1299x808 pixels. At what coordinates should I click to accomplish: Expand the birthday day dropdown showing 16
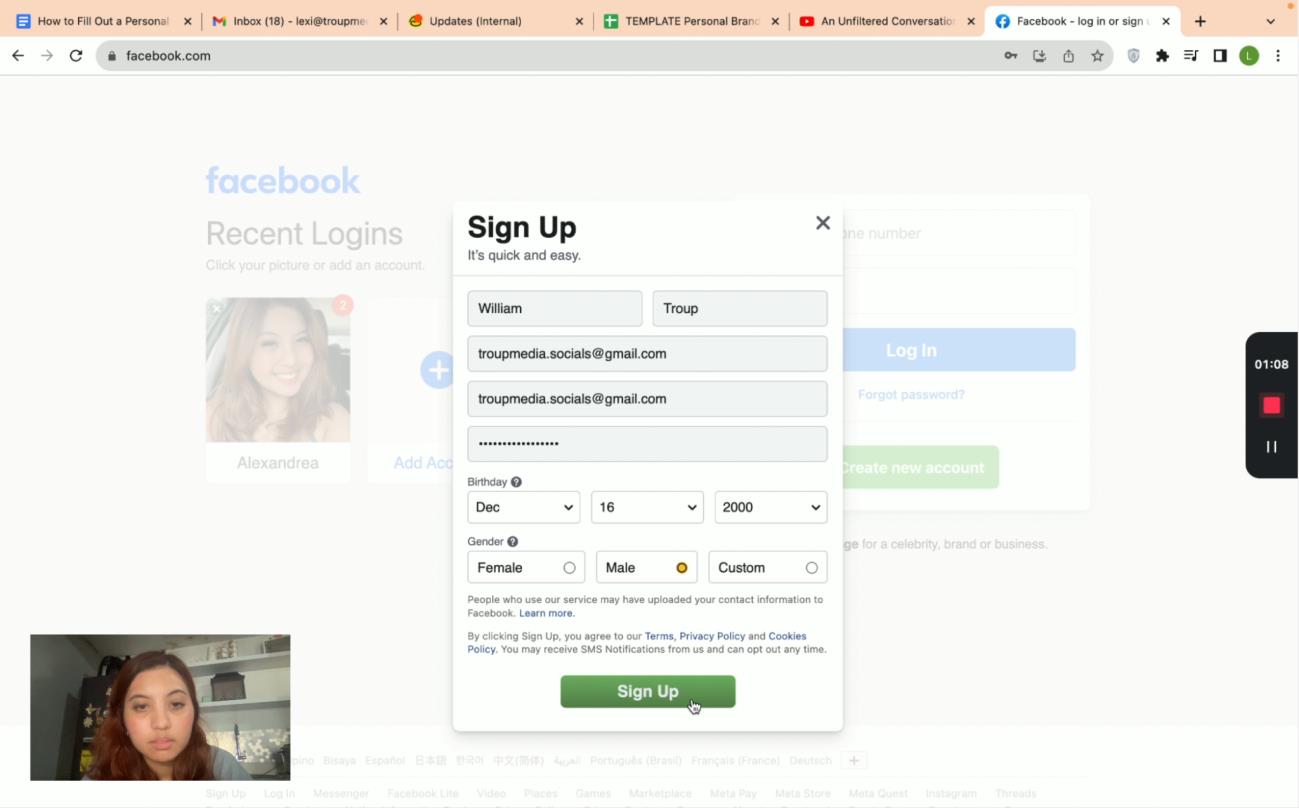tap(646, 507)
